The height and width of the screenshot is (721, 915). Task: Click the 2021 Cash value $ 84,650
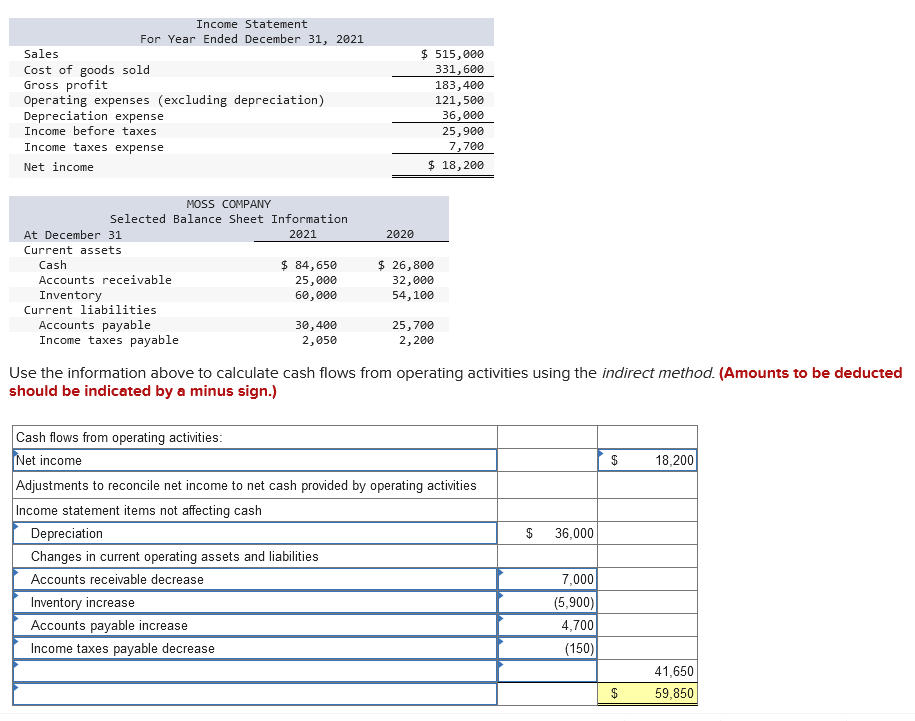[309, 265]
